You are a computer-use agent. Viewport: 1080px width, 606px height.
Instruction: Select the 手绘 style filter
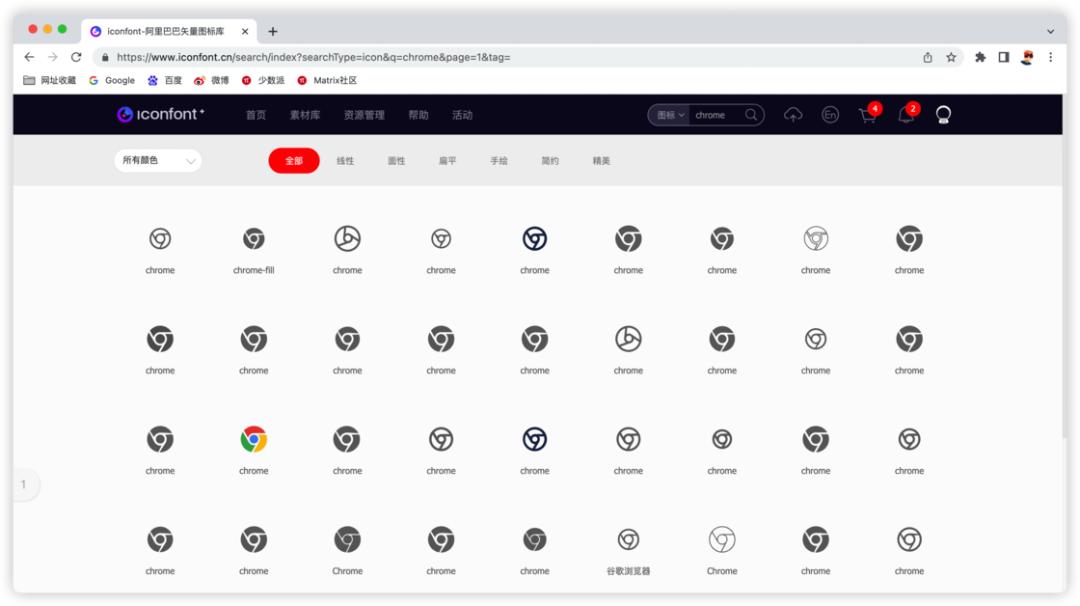point(499,160)
